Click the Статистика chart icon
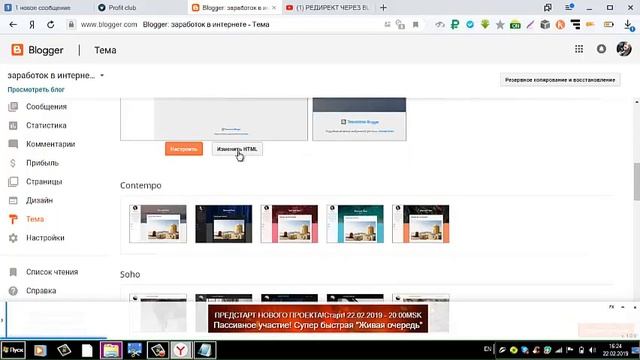The image size is (640, 360). 13,125
